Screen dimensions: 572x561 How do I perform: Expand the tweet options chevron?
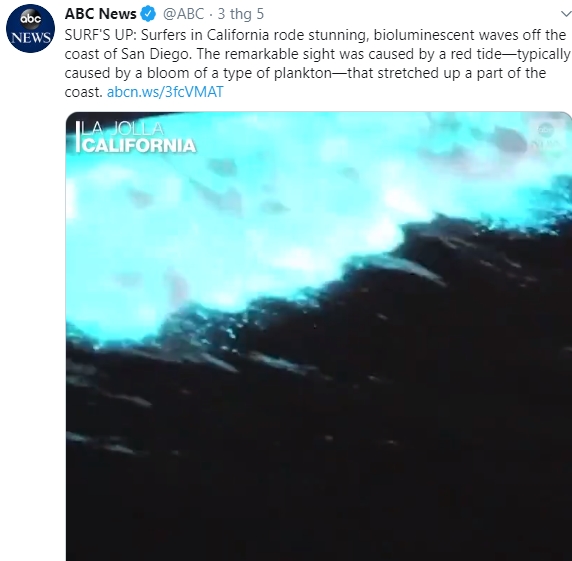pos(566,14)
